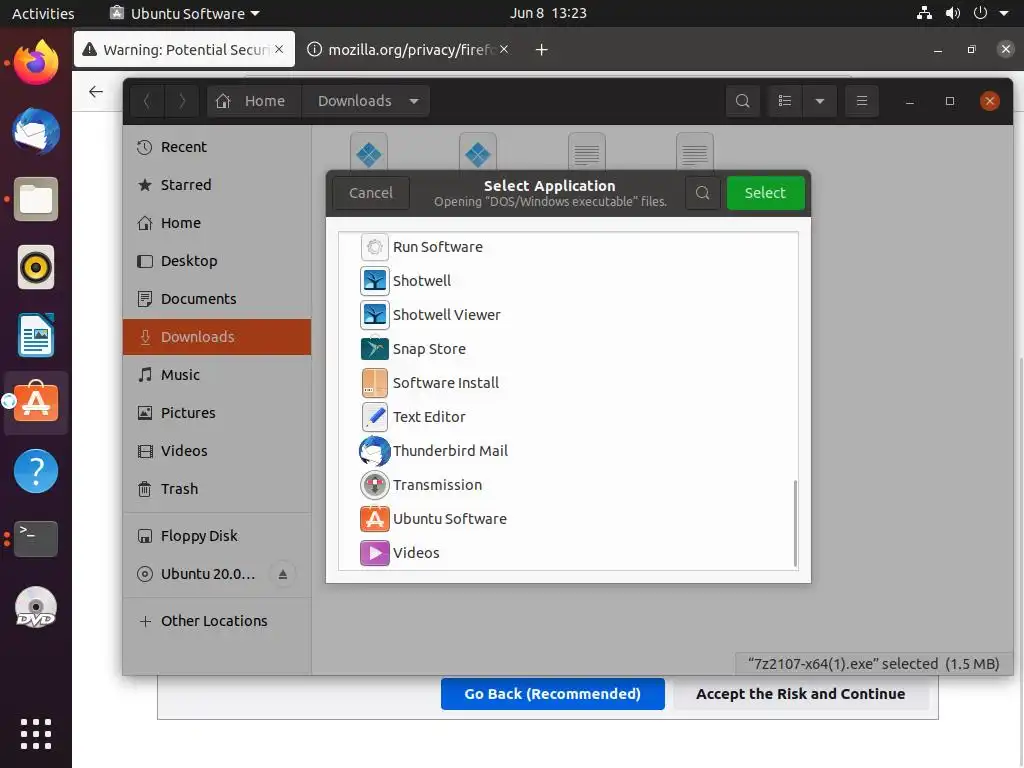
Task: Open Pictures in Files sidebar
Action: 217,413
